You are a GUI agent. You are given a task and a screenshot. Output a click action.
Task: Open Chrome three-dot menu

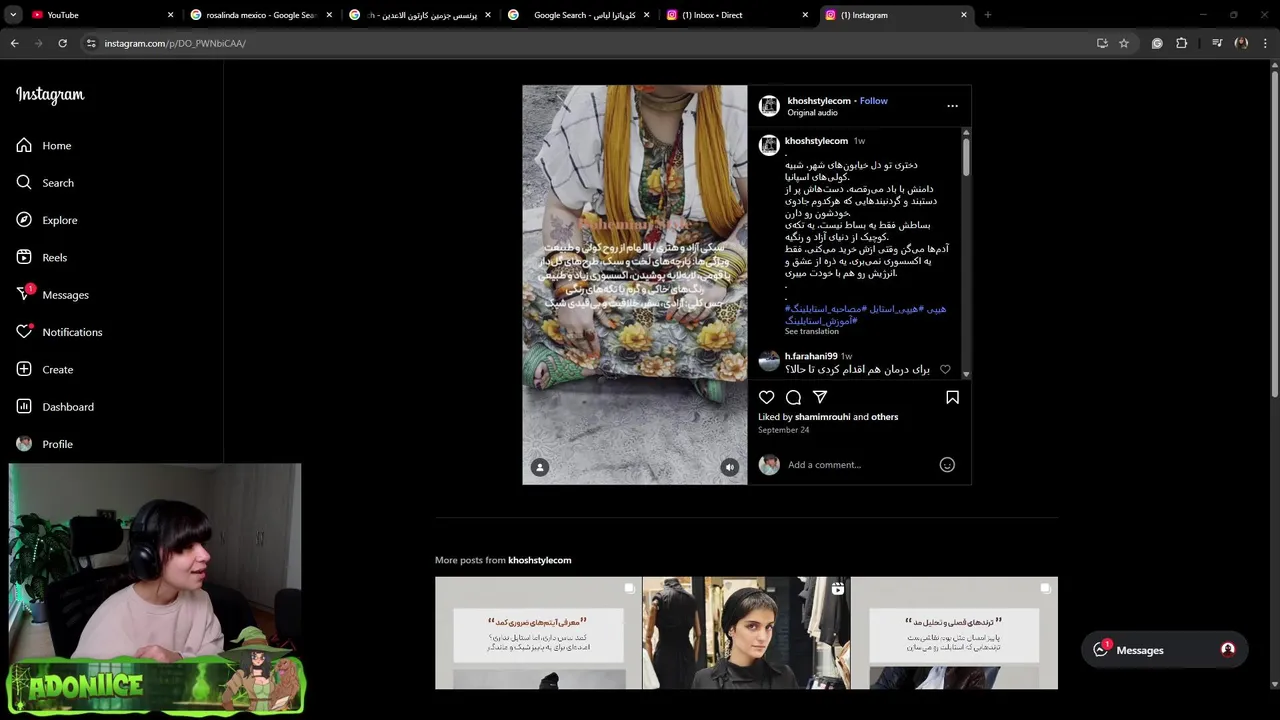1266,43
